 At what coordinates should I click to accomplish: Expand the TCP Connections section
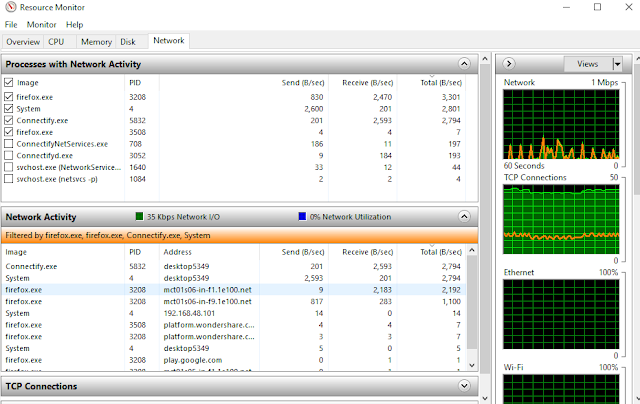point(464,386)
